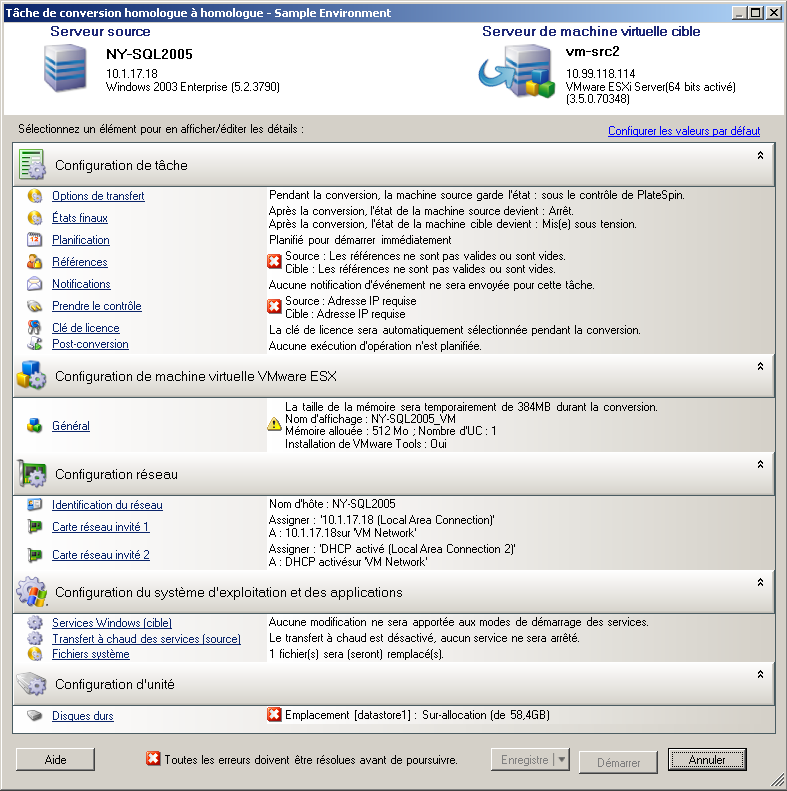Open Transfert à chaud des services link
787x791 pixels.
point(146,639)
